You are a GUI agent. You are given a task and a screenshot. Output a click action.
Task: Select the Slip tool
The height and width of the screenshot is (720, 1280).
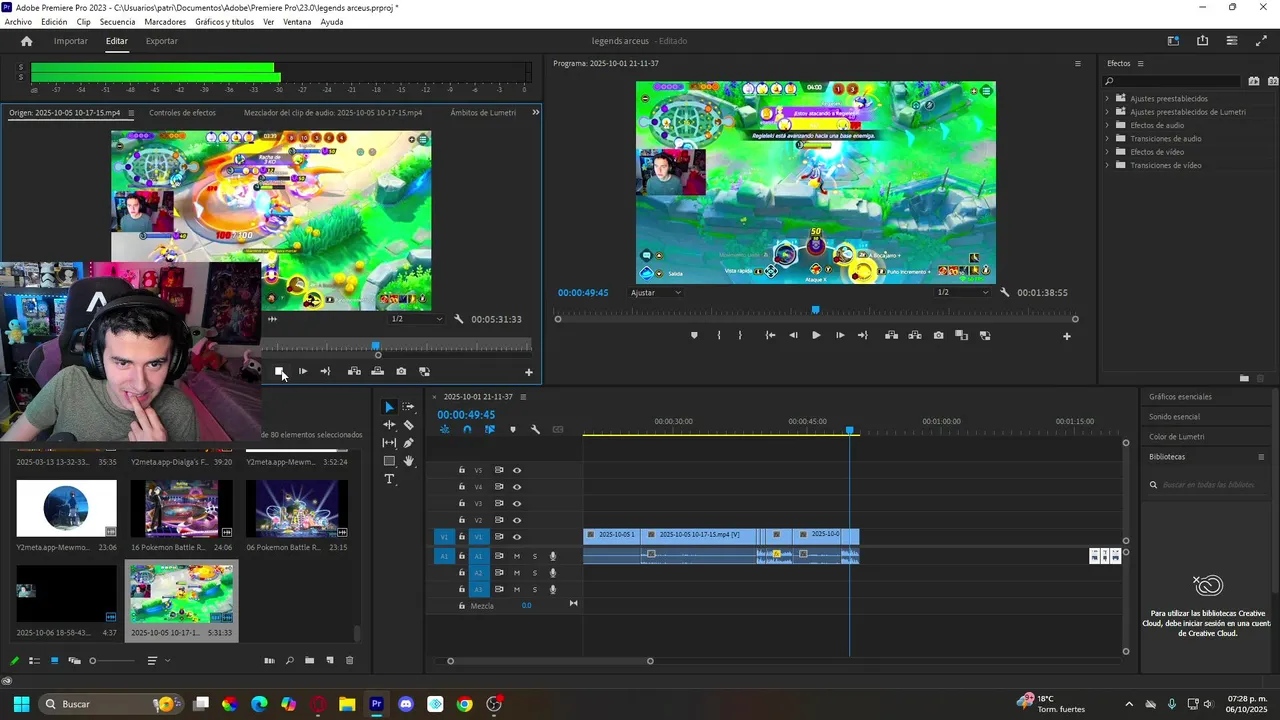(389, 443)
